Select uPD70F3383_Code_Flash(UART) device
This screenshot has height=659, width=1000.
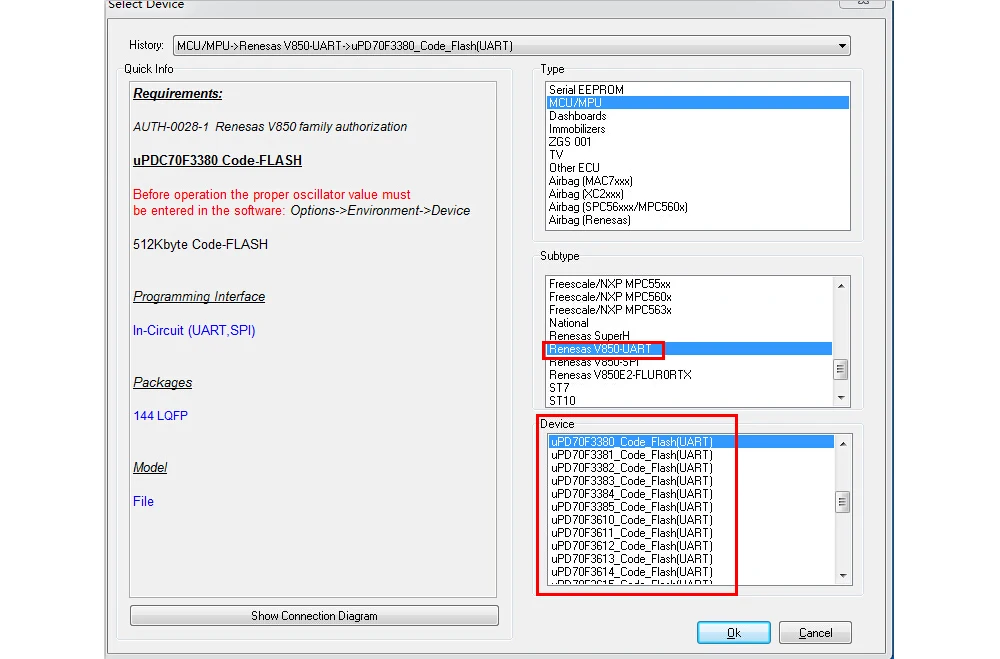pyautogui.click(x=691, y=481)
